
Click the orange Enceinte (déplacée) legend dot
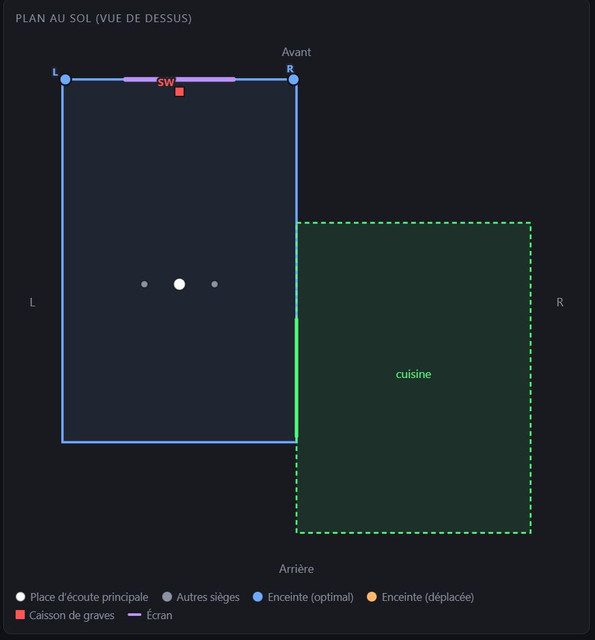coord(372,597)
